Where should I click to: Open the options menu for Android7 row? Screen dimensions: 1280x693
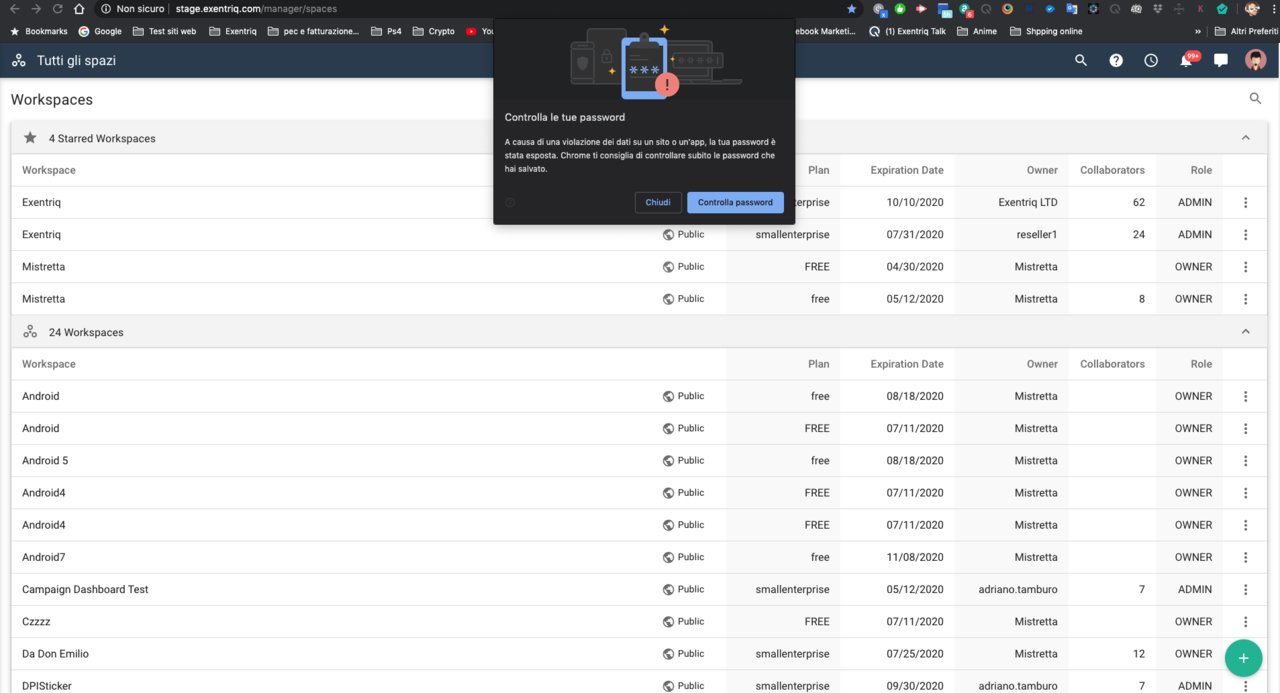[x=1246, y=557]
